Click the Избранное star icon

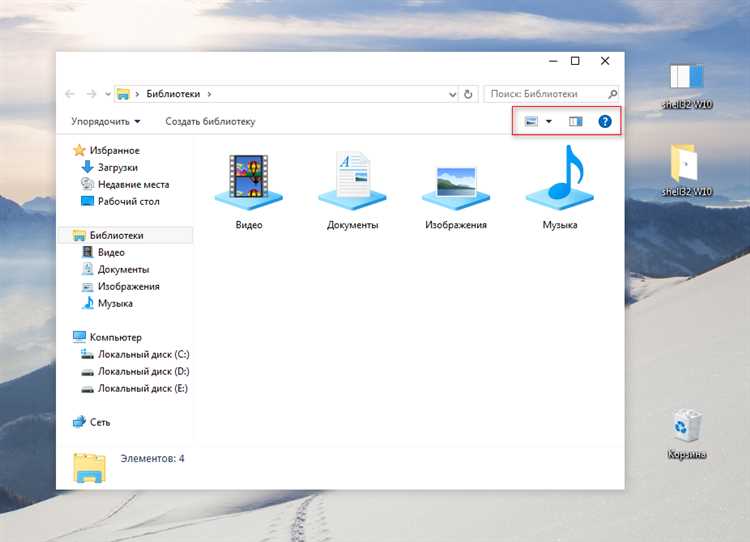[79, 150]
